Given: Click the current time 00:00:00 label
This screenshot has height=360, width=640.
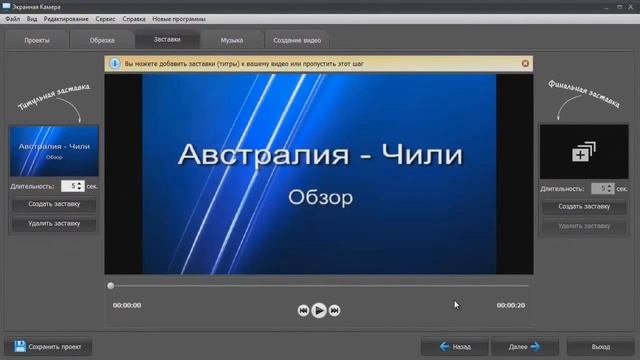Looking at the screenshot, I should pyautogui.click(x=127, y=305).
